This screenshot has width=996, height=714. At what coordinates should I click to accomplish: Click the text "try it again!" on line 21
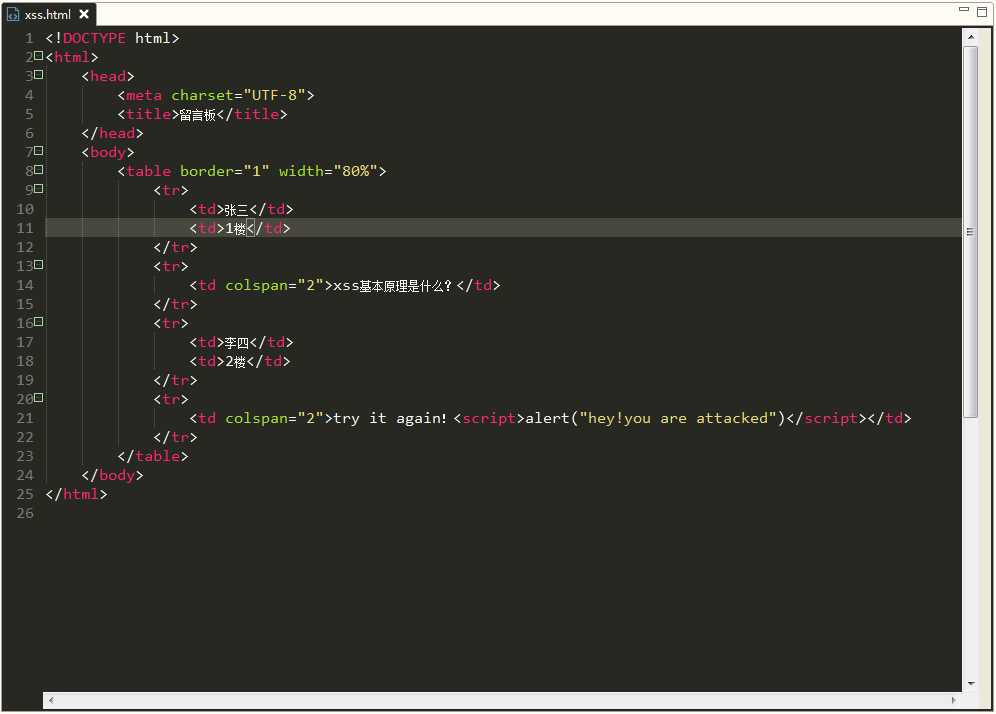(390, 418)
